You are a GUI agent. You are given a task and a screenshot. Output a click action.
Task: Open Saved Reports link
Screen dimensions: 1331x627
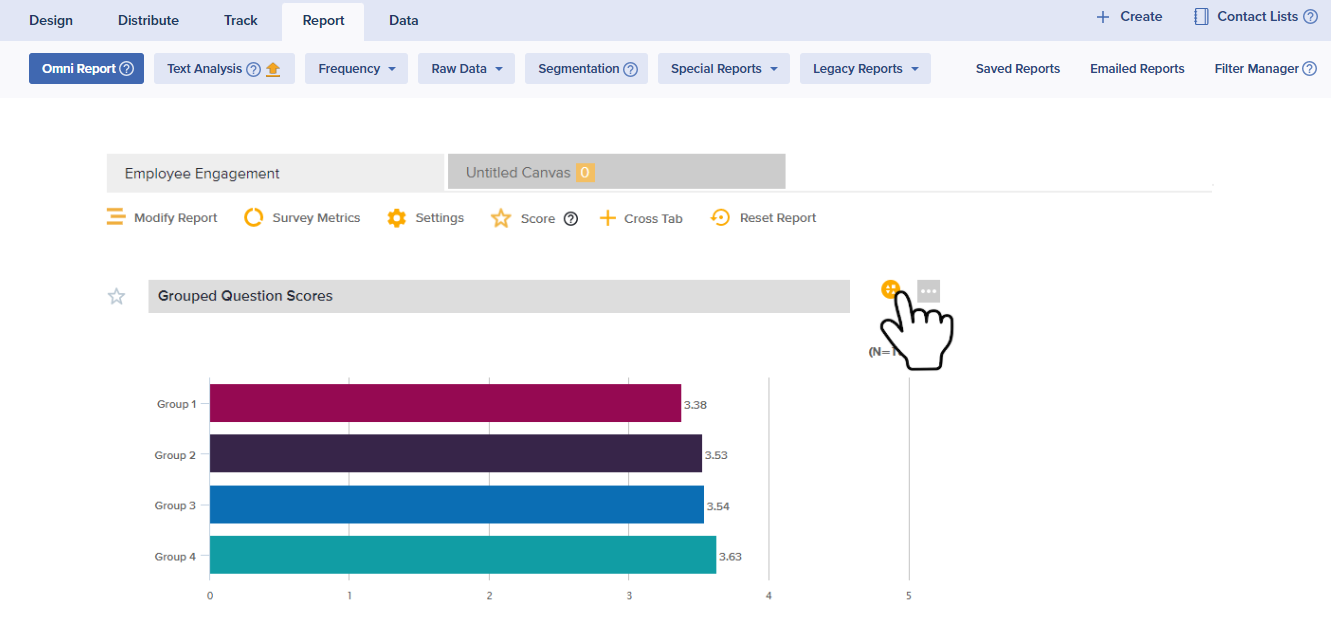click(x=1017, y=69)
